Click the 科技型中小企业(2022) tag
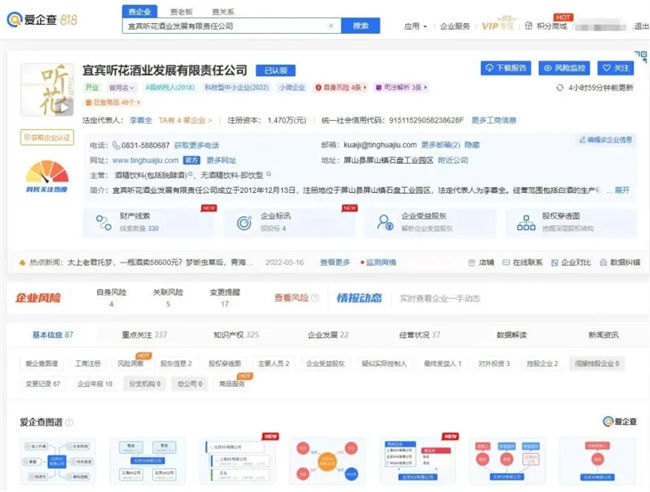650x492 pixels. [x=237, y=87]
